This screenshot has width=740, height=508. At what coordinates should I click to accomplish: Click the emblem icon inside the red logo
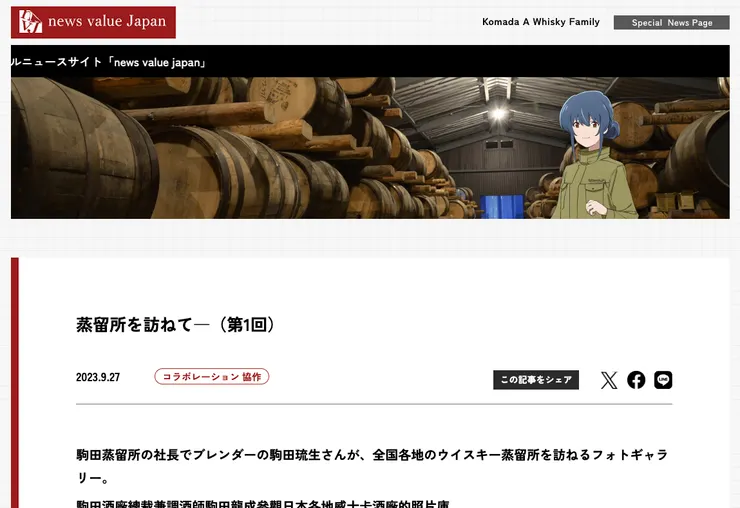coord(30,22)
